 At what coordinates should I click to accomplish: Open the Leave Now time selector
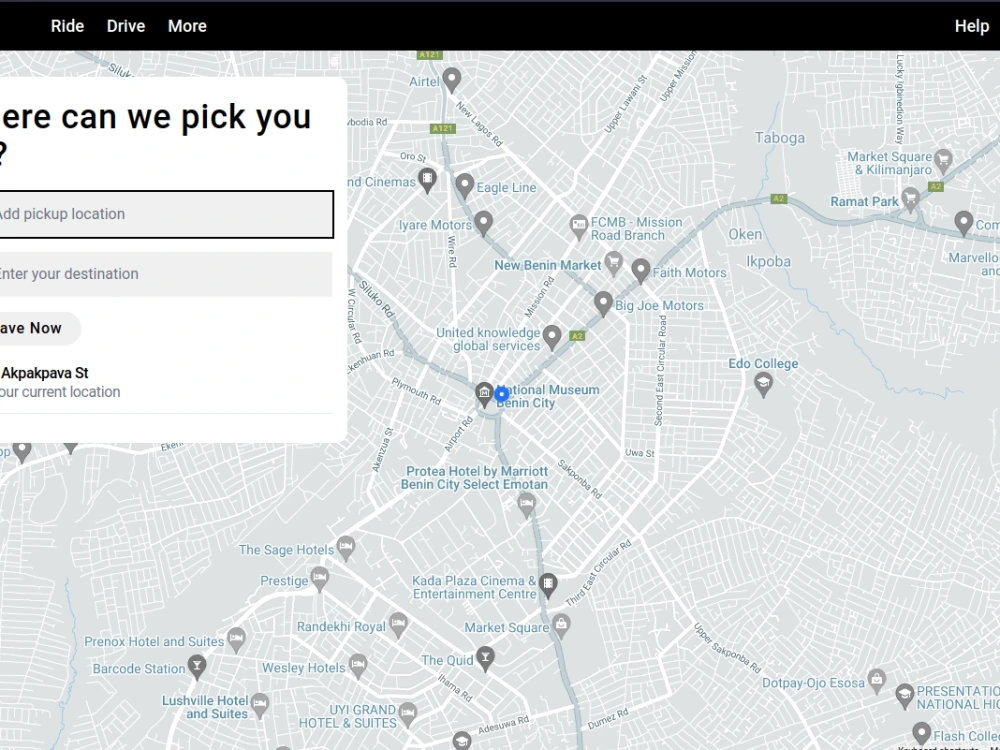[x=40, y=328]
